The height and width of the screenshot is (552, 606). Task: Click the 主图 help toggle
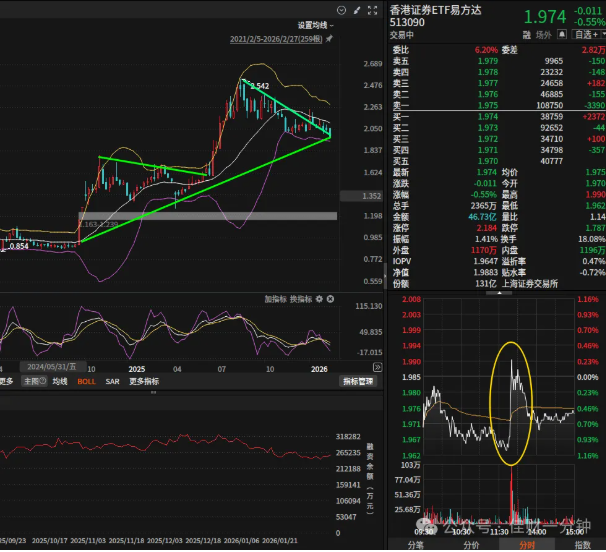[34, 382]
